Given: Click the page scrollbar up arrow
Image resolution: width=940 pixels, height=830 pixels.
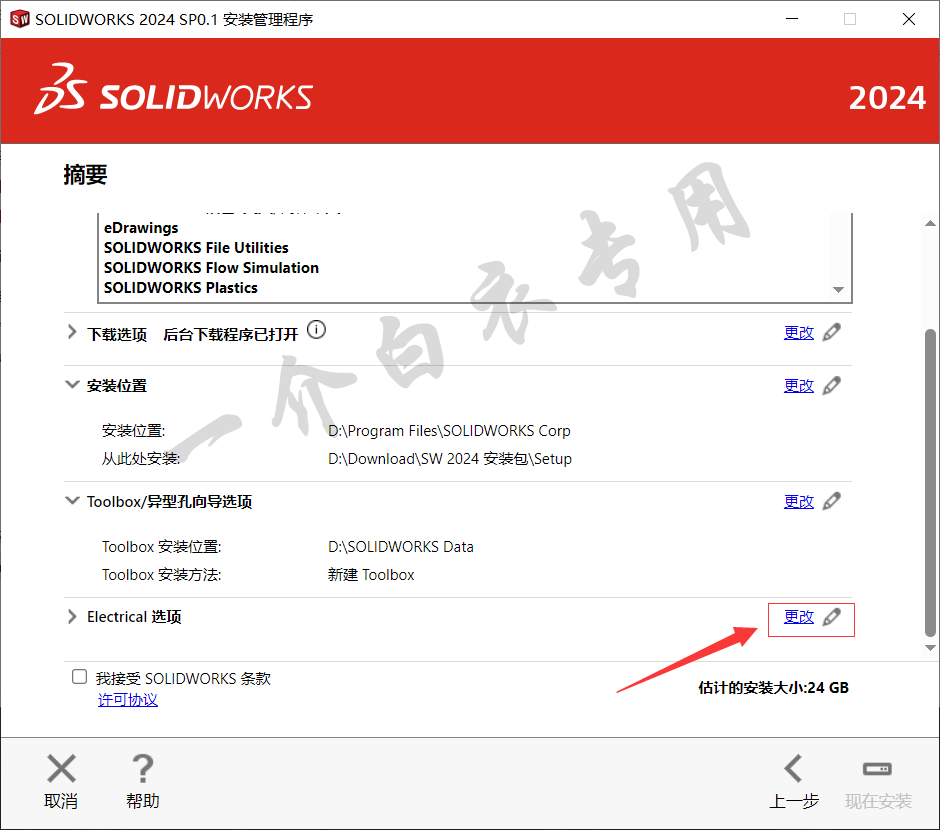Looking at the screenshot, I should (x=930, y=224).
